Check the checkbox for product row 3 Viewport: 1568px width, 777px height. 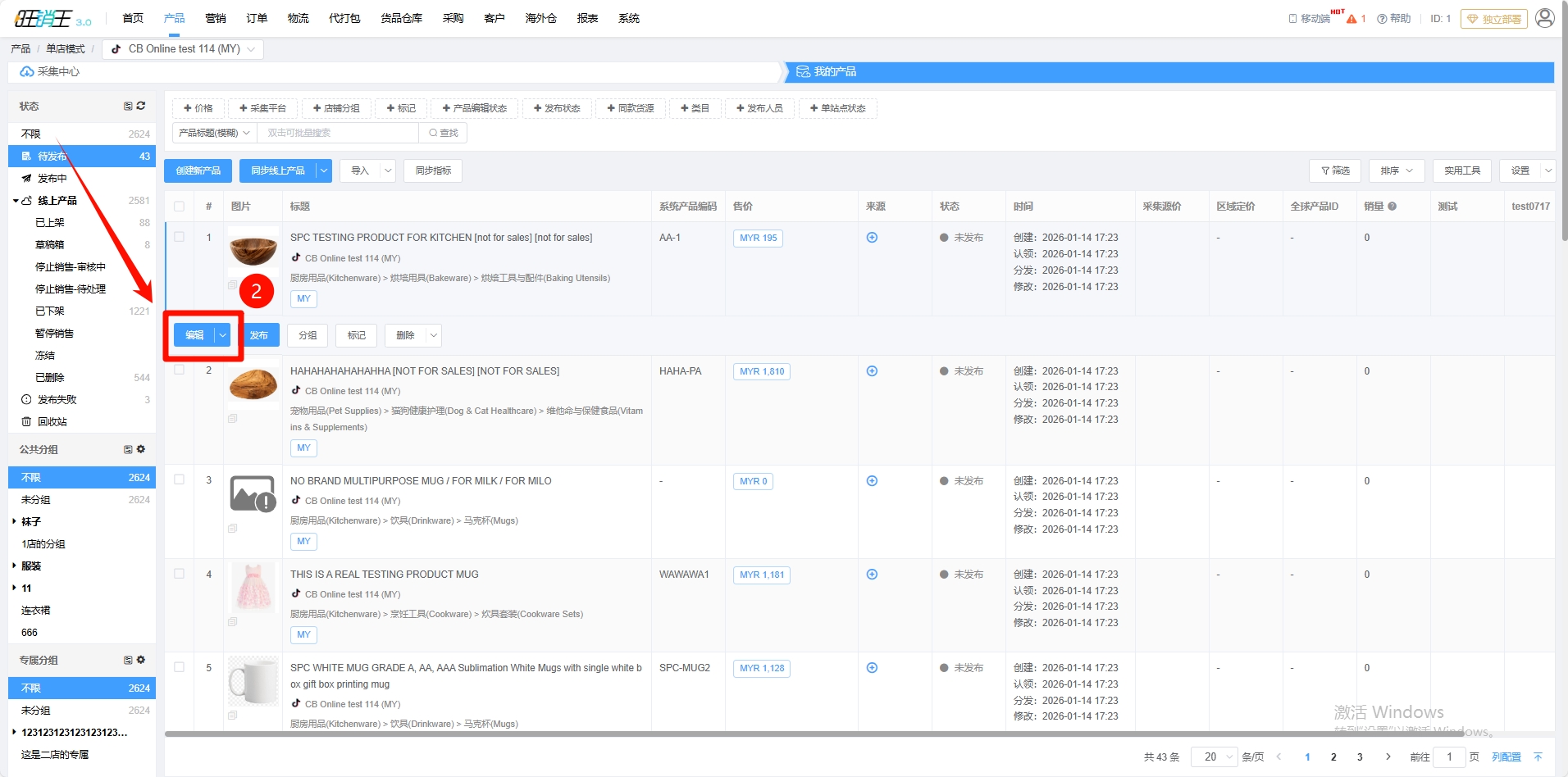pos(179,480)
